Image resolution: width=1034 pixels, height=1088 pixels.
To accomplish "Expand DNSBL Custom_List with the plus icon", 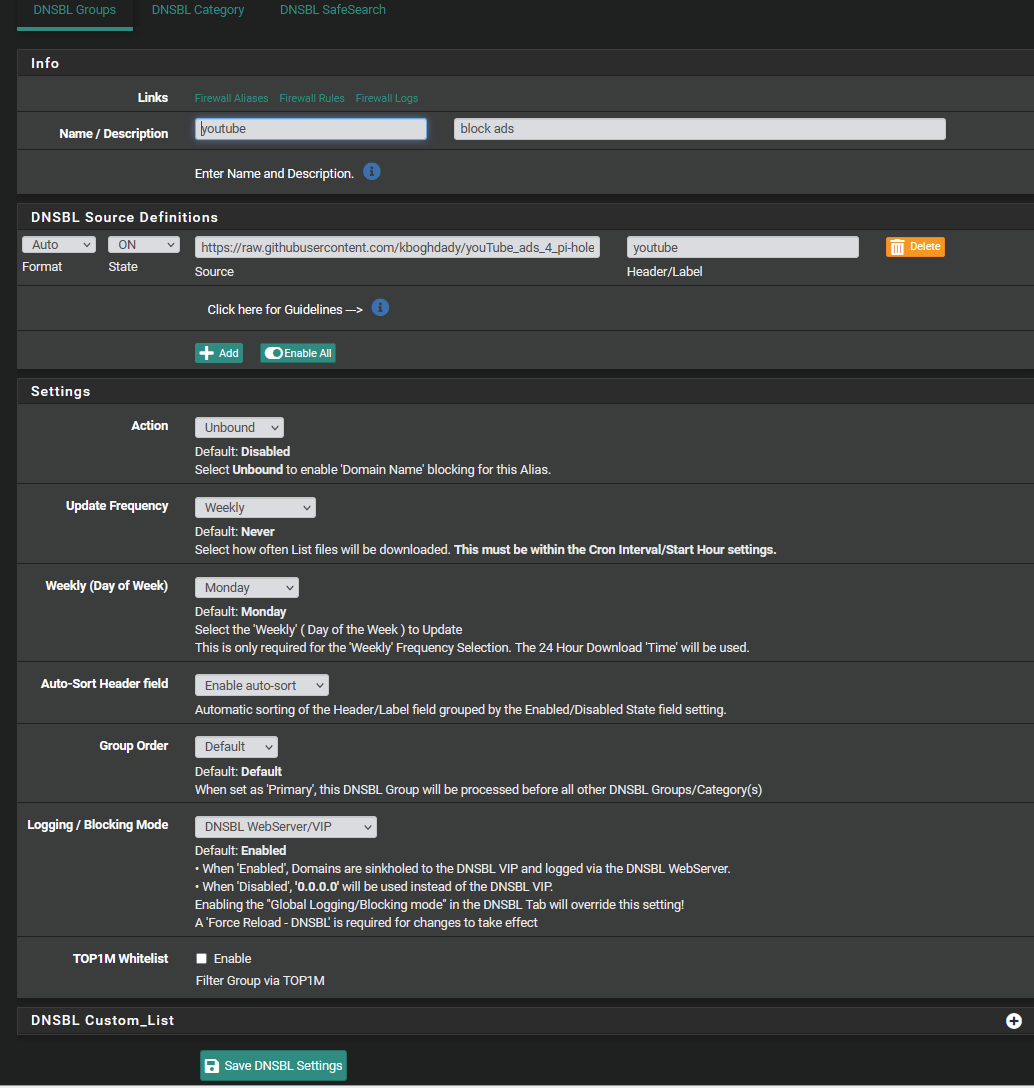I will point(1013,1021).
